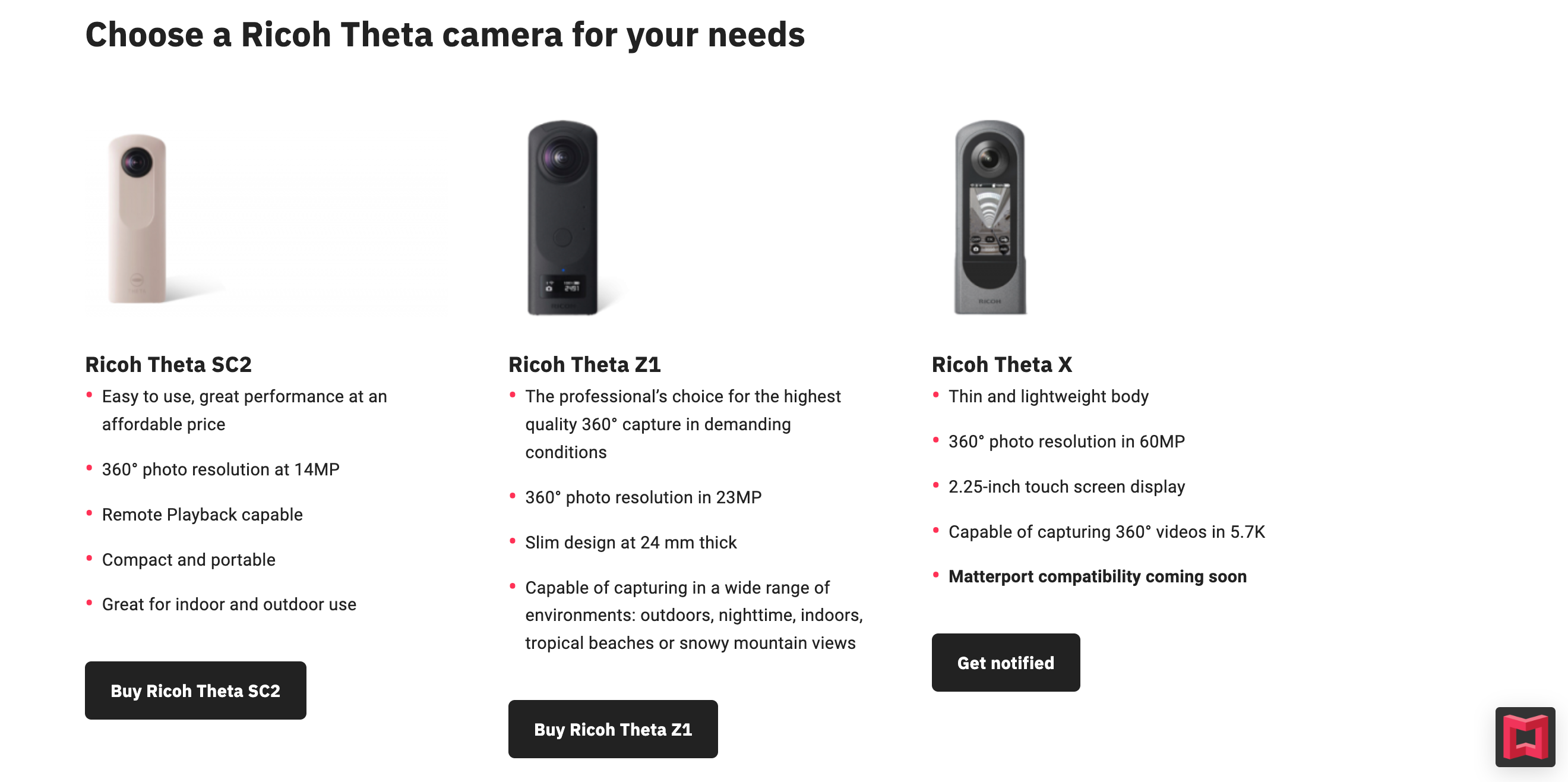Select the Ricoh Theta SC2 product heading
This screenshot has height=782, width=1568.
click(x=168, y=364)
